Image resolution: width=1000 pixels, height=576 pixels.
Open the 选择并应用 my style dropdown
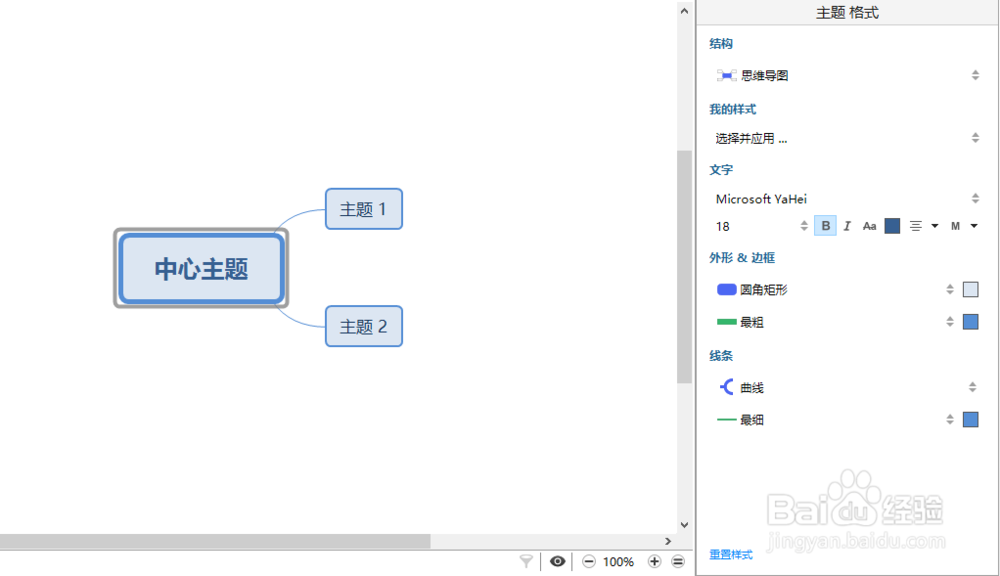pyautogui.click(x=847, y=138)
